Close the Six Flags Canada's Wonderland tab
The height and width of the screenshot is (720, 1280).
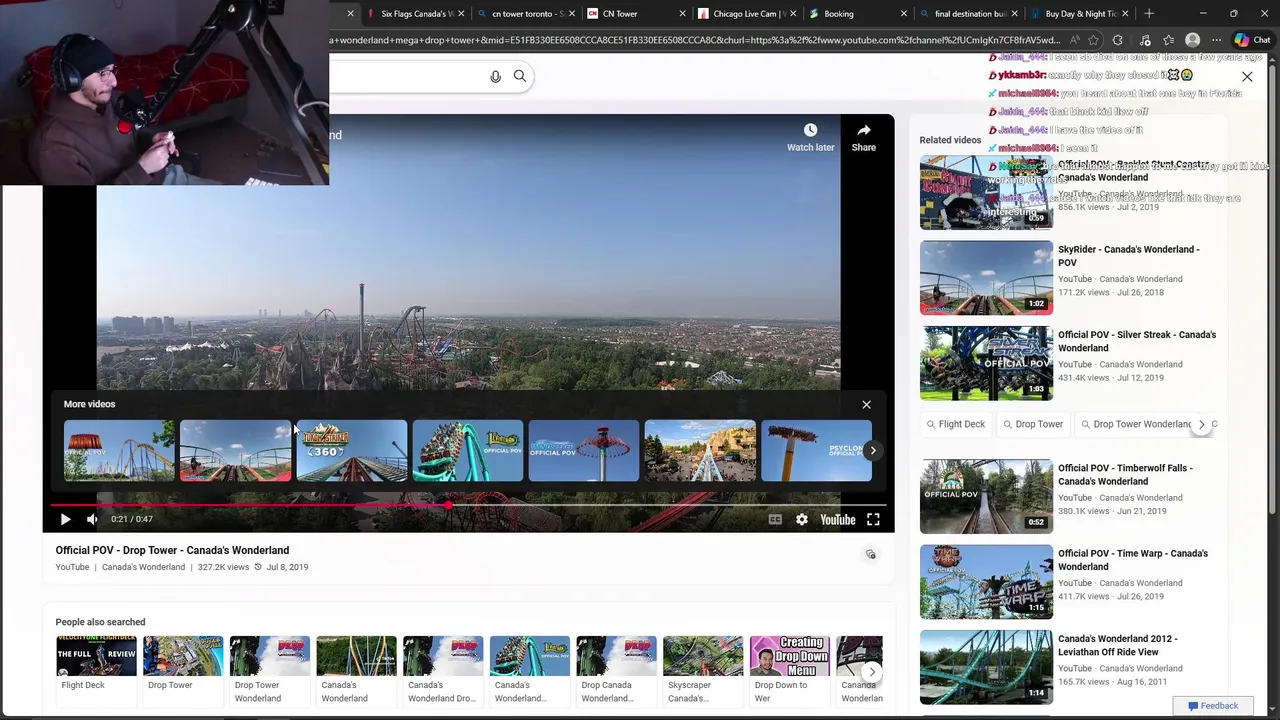(x=461, y=14)
